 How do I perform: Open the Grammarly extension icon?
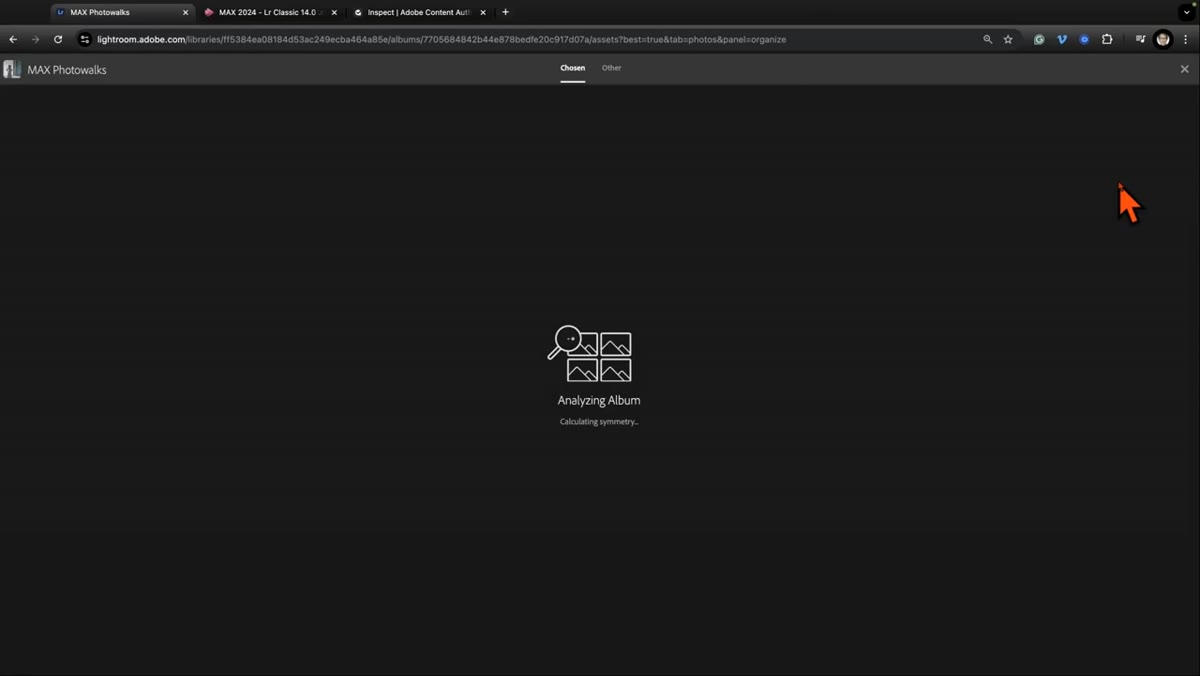[x=1039, y=39]
